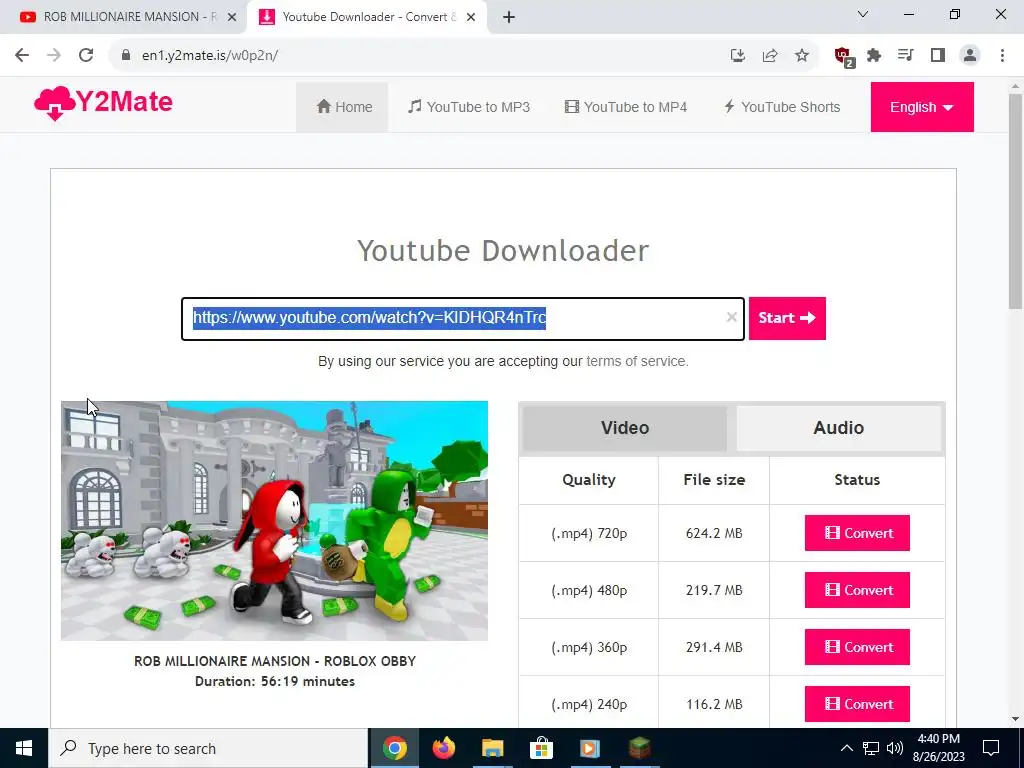Viewport: 1024px width, 768px height.
Task: Click the 624.2 MB file size cell
Action: [714, 533]
